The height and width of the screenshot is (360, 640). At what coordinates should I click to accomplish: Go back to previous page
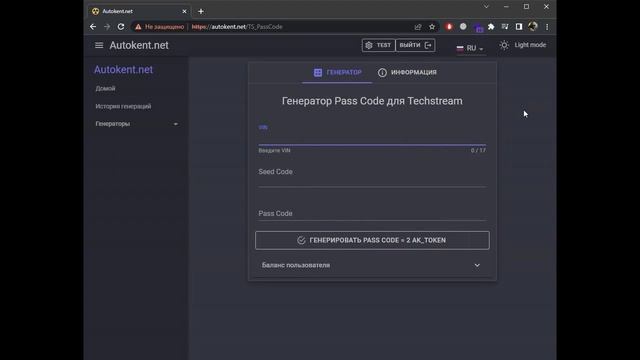93,27
